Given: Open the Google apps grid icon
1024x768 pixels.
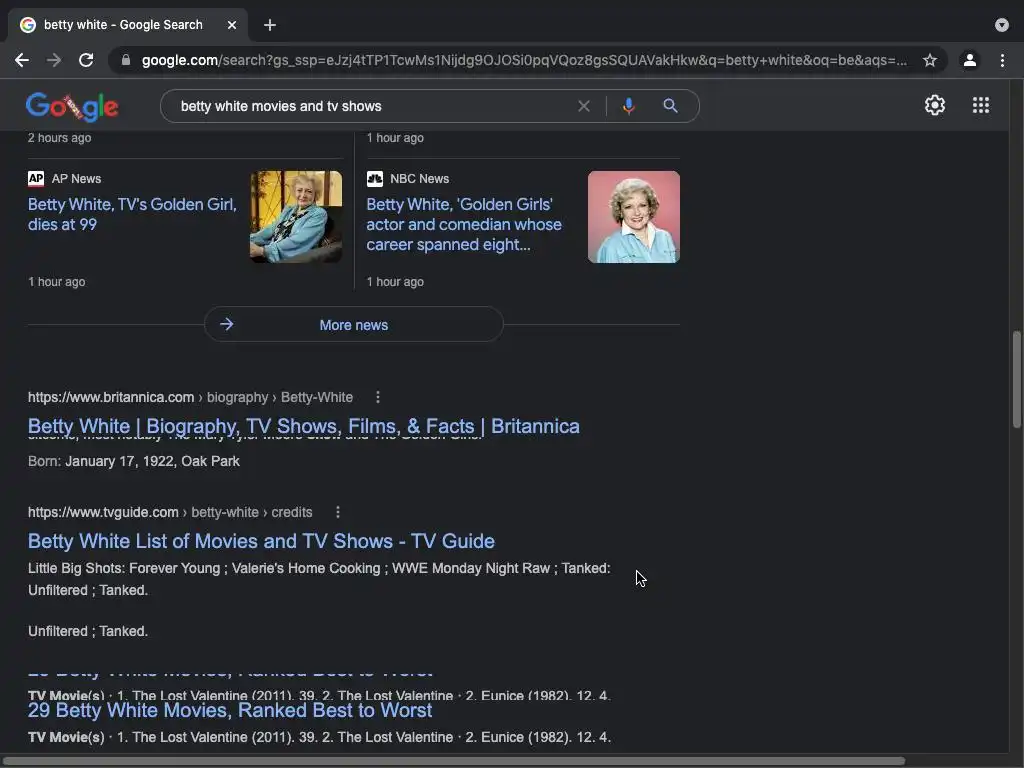Looking at the screenshot, I should pyautogui.click(x=980, y=105).
